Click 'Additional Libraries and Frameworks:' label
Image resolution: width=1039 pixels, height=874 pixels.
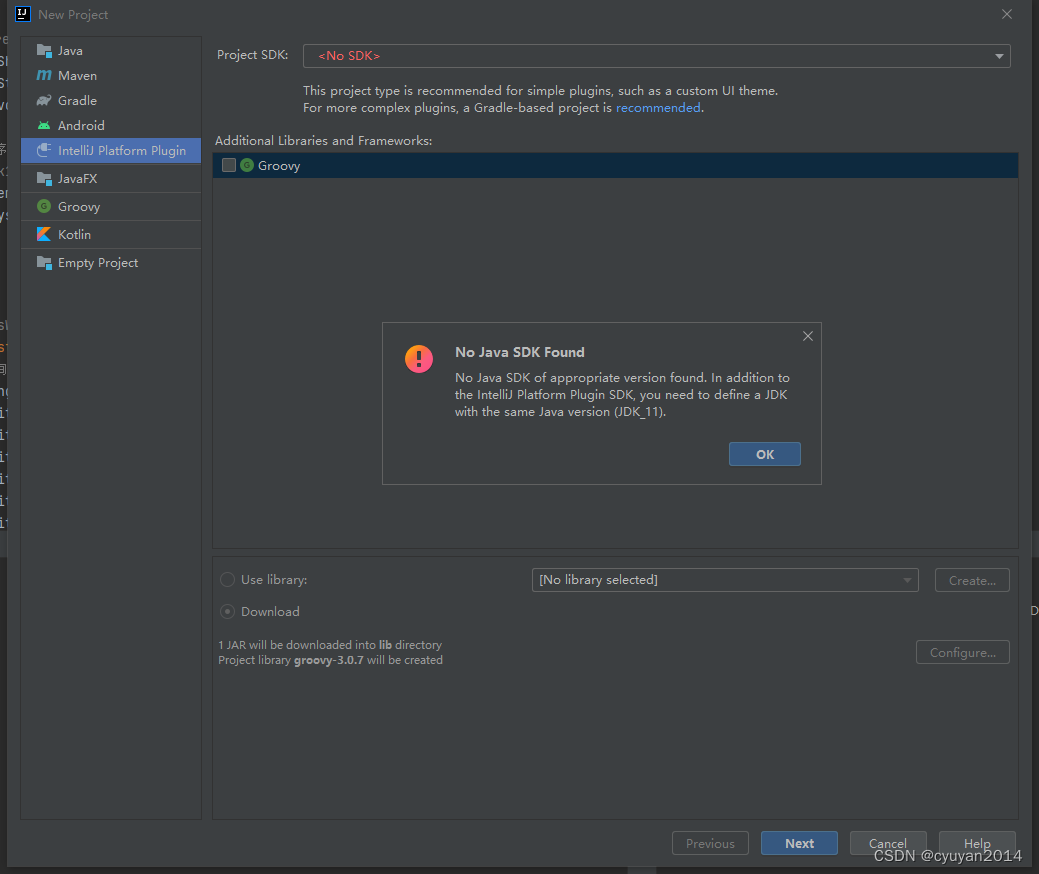point(323,140)
